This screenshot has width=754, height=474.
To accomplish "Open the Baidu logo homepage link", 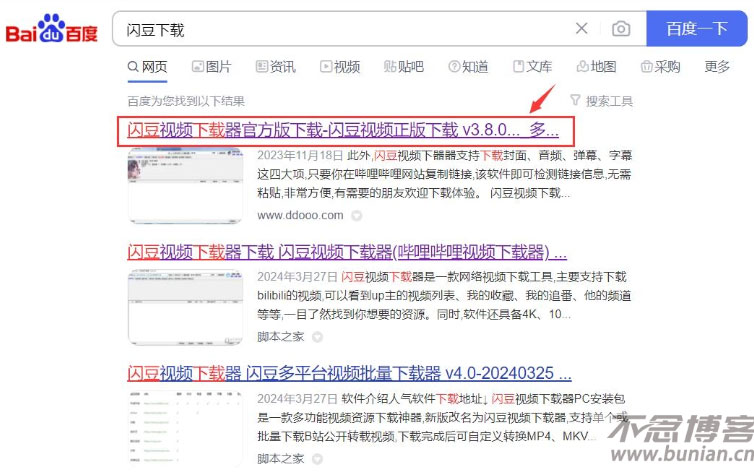I will (x=51, y=29).
